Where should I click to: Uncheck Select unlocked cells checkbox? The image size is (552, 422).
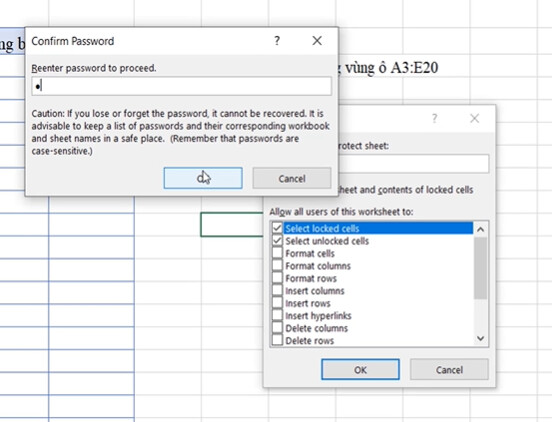(x=277, y=241)
